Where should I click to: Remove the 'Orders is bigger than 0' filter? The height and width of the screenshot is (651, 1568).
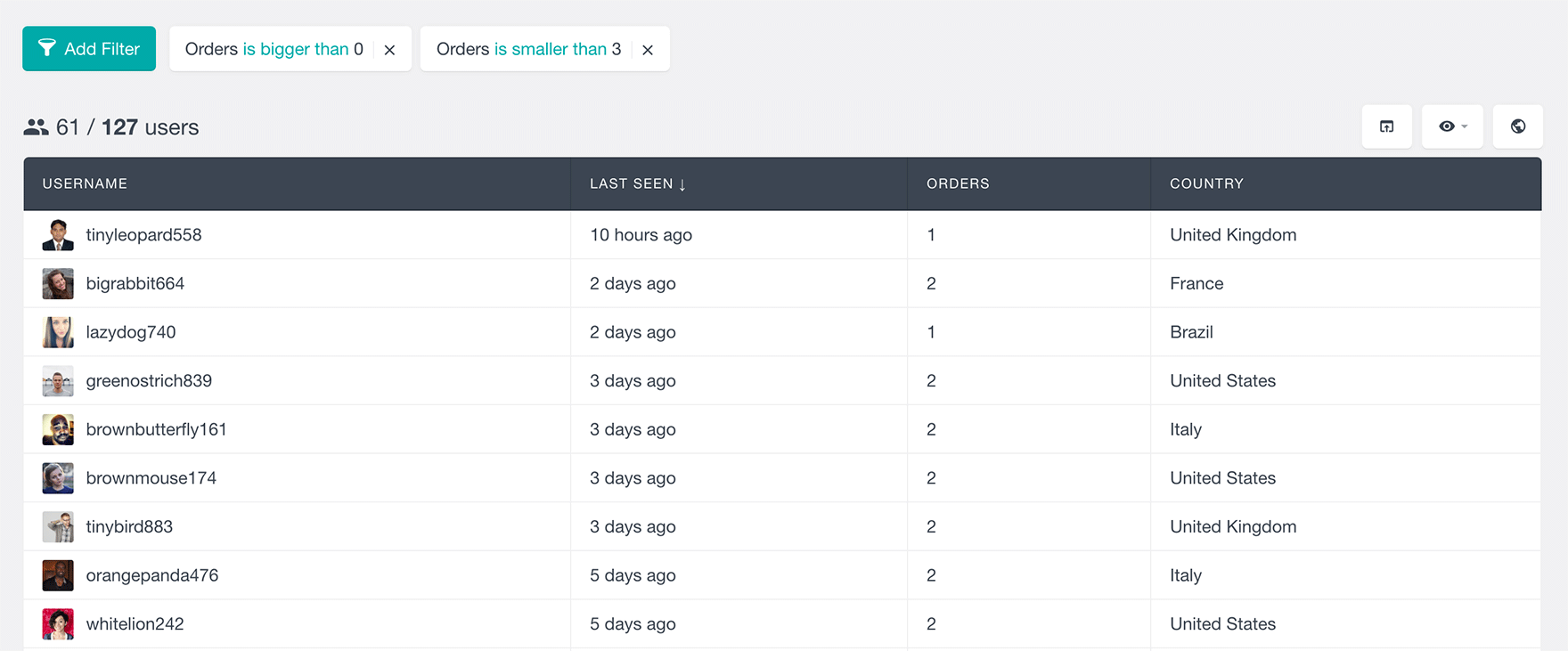click(389, 50)
